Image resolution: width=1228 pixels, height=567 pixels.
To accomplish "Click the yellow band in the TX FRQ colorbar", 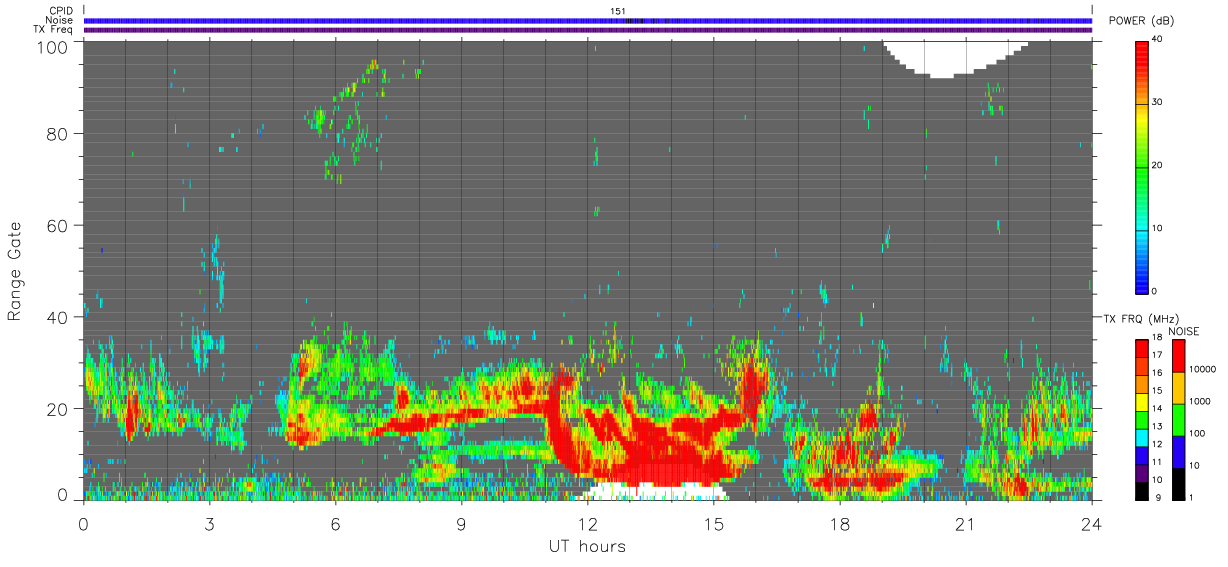I will pyautogui.click(x=1141, y=400).
